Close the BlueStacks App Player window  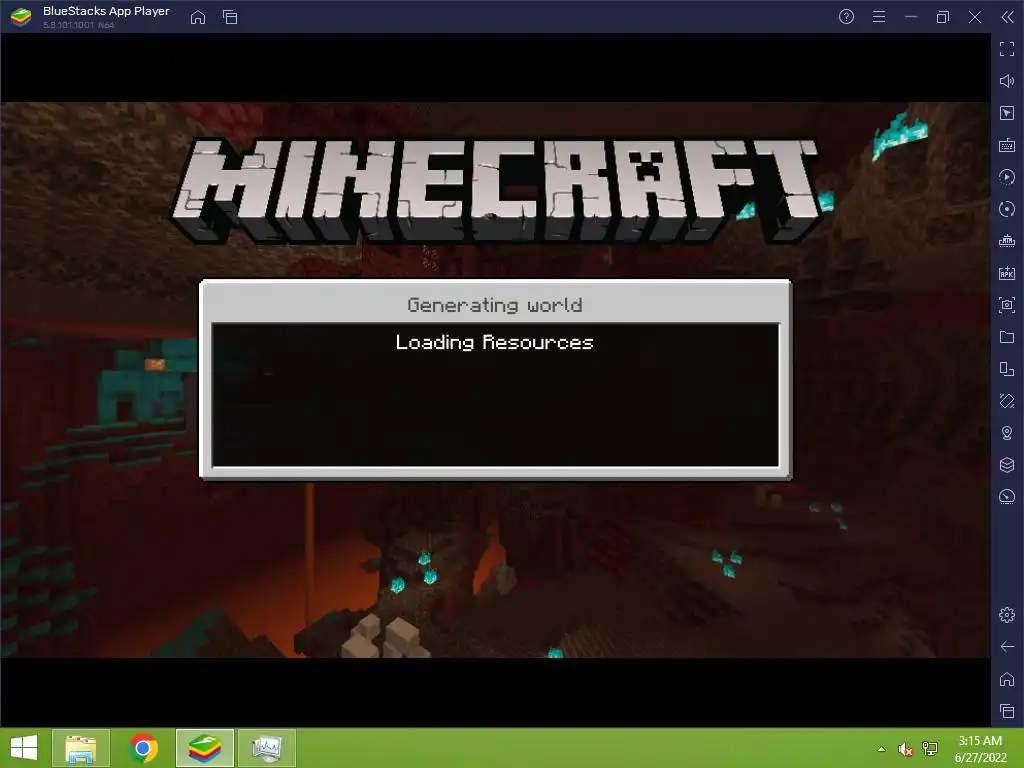pos(975,17)
